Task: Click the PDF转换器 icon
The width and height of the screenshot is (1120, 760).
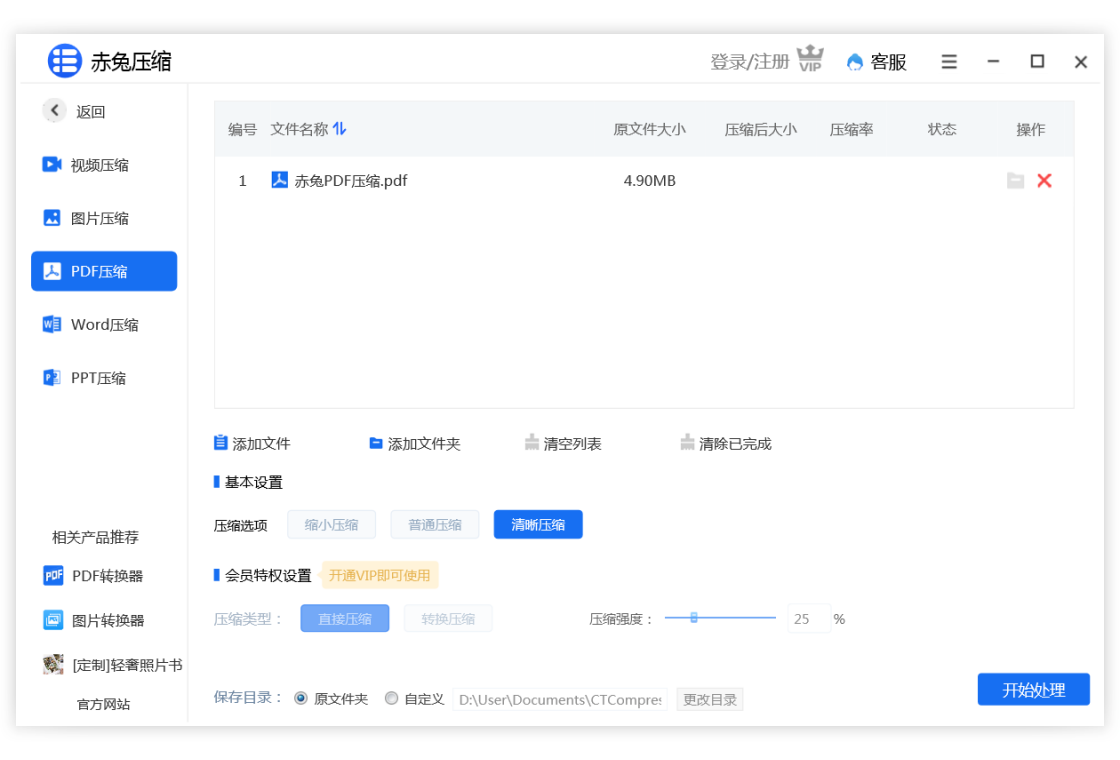Action: point(54,575)
